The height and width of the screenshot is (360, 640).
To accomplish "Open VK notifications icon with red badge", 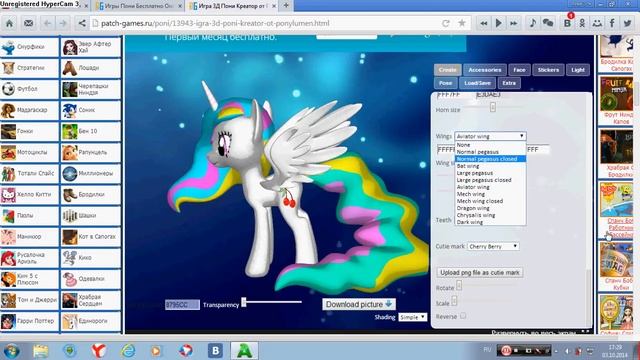I will click(x=567, y=22).
